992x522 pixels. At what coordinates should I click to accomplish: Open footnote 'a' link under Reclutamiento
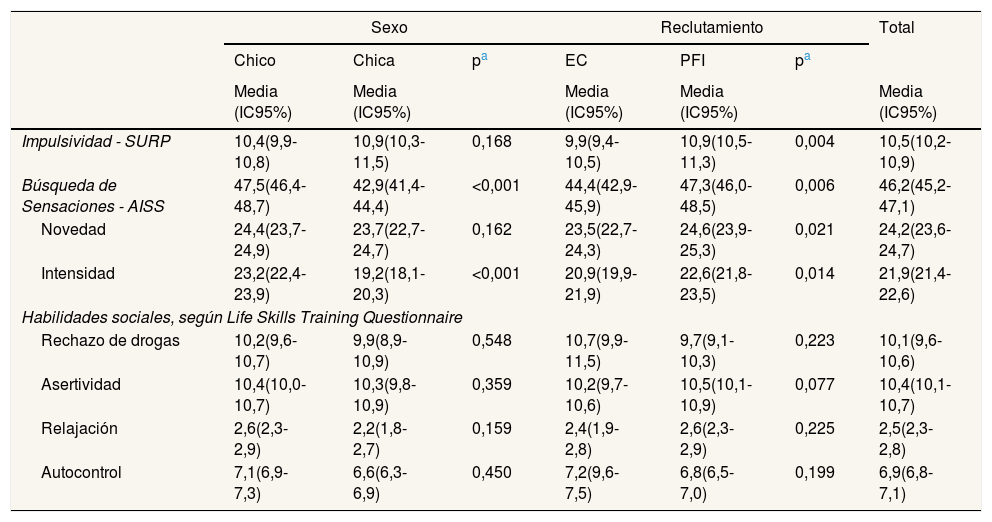(806, 59)
